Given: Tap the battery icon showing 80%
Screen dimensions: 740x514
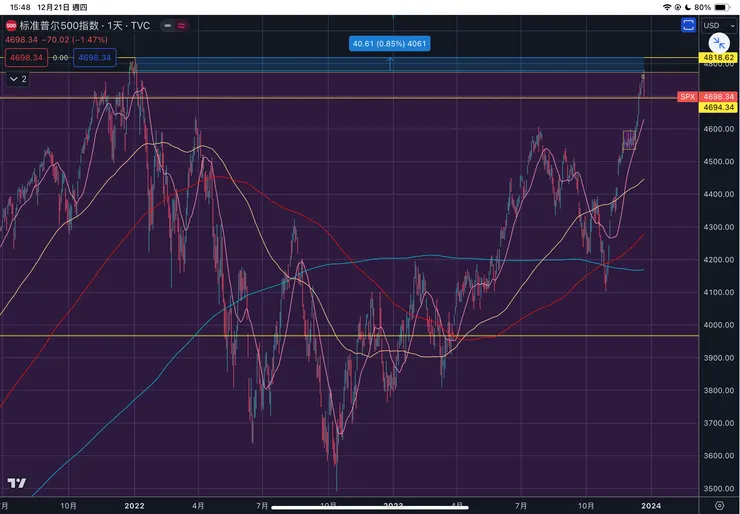Looking at the screenshot, I should pos(723,7).
